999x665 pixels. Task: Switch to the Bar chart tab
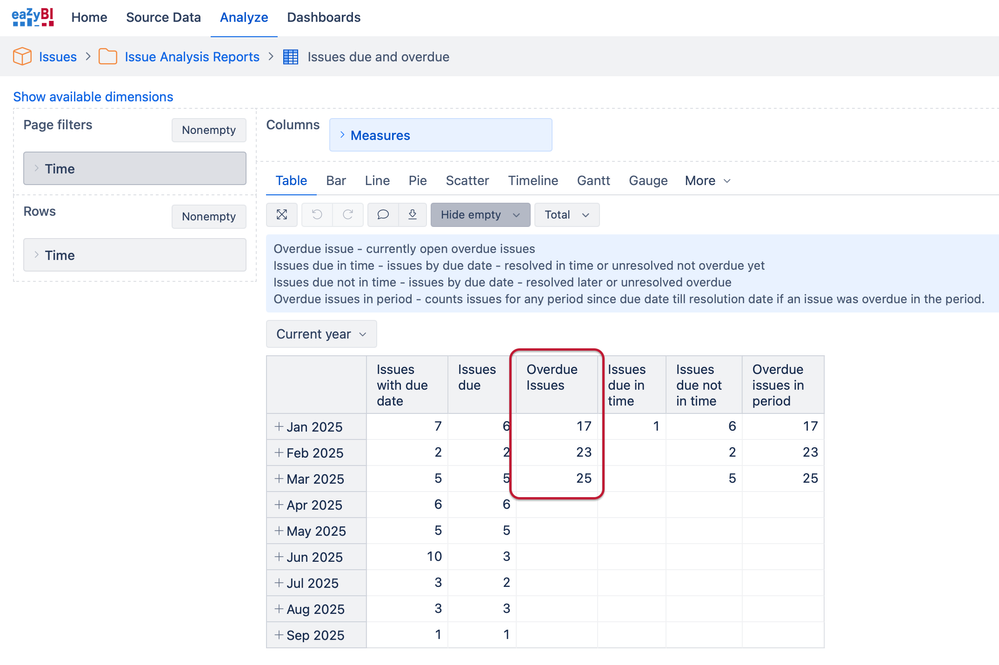point(336,181)
